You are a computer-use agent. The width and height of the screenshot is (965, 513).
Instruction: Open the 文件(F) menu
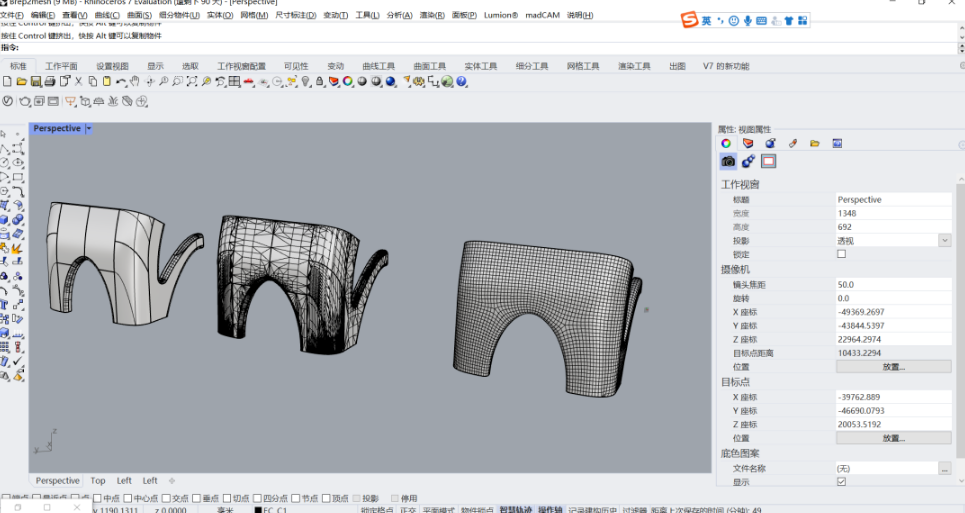[x=12, y=15]
